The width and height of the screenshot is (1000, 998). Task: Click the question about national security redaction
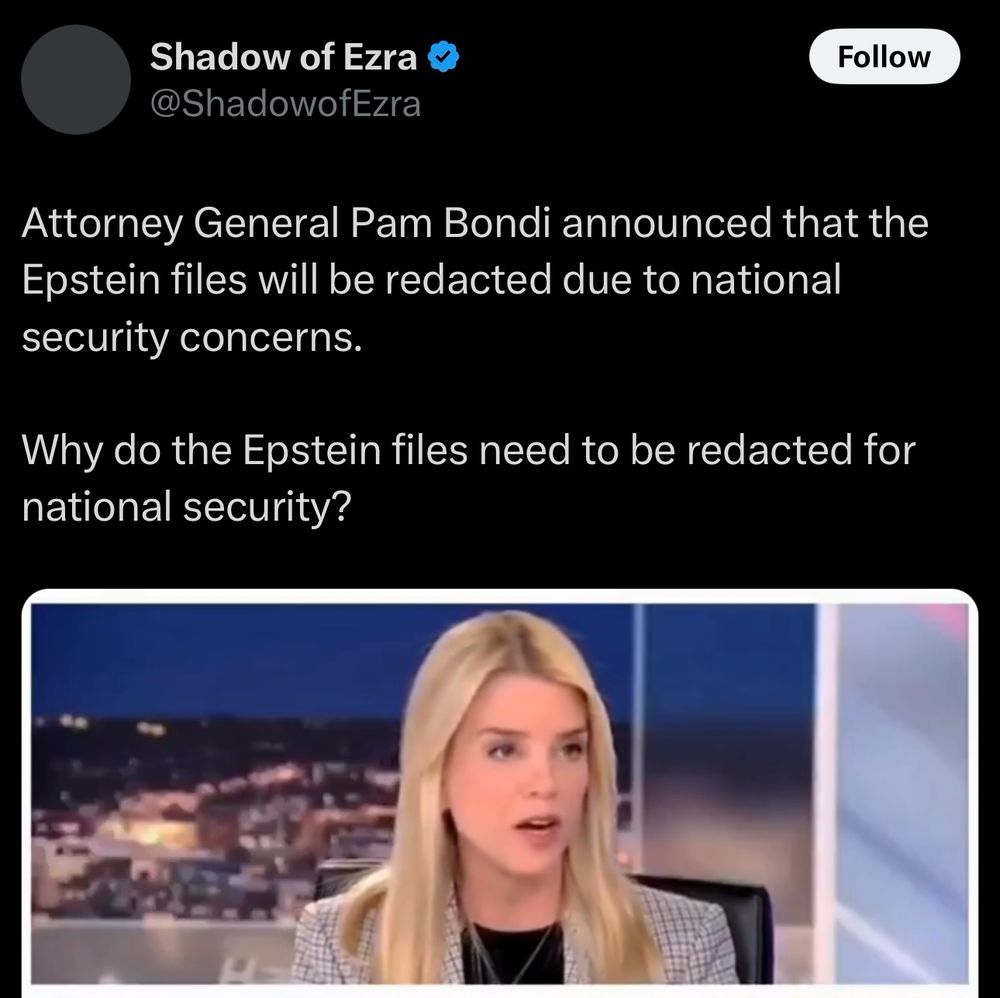click(x=469, y=478)
